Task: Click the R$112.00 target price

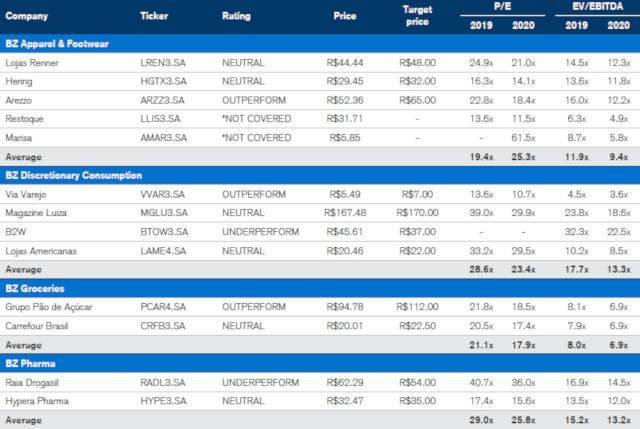Action: [417, 307]
